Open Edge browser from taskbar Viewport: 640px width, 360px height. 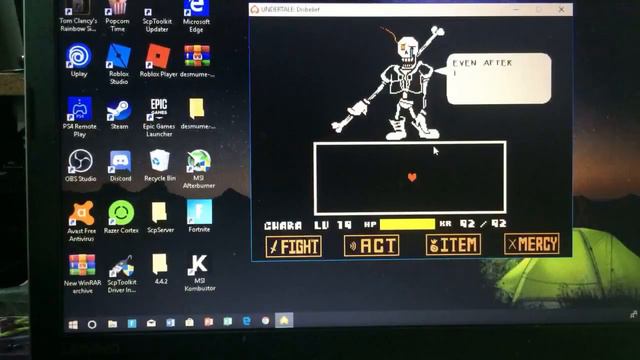point(247,321)
